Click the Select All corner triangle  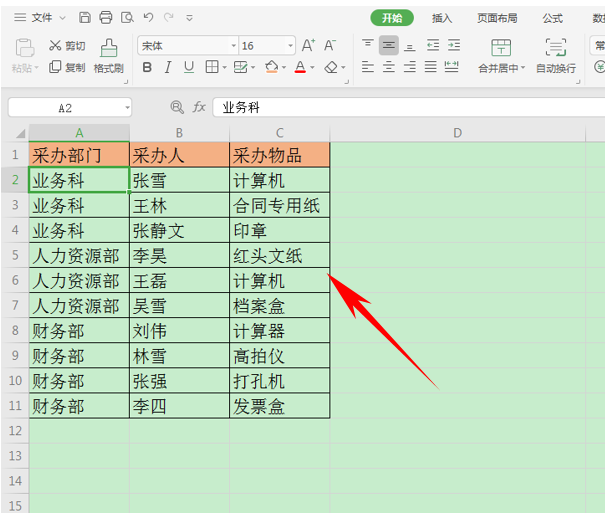(21, 134)
